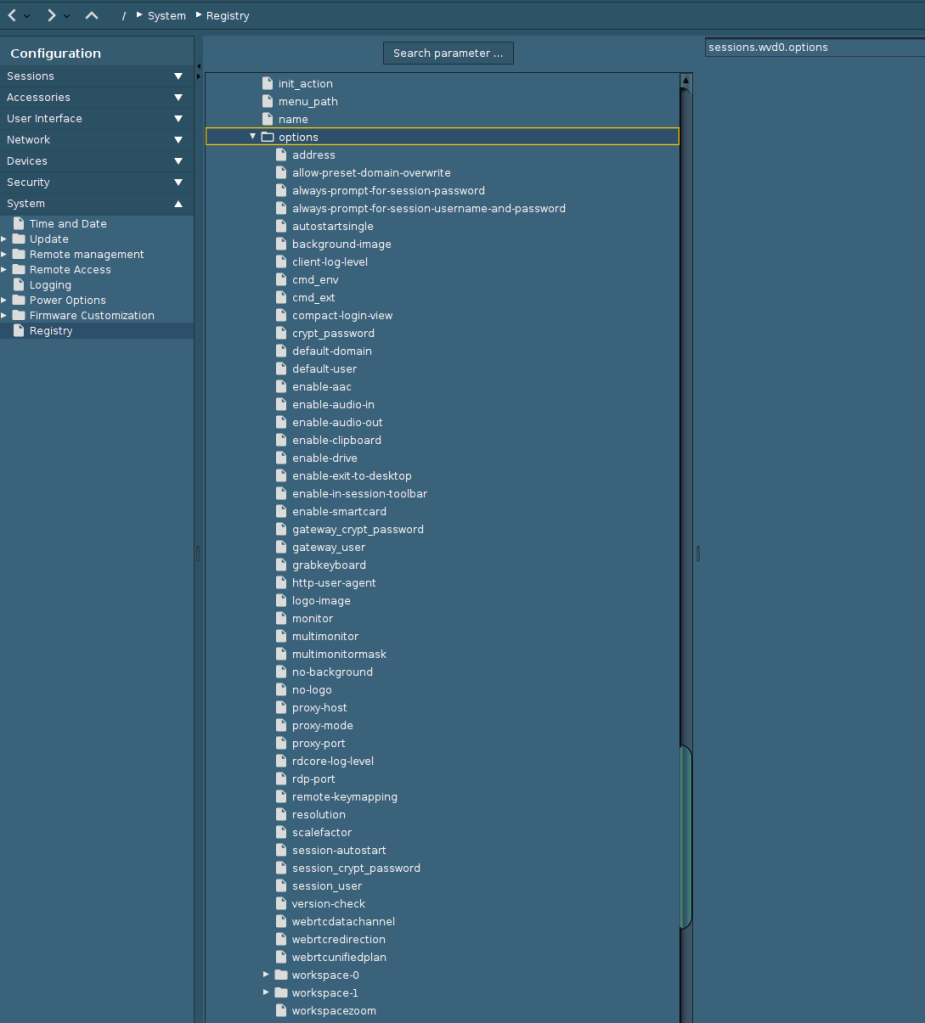
Task: Click the Search parameter button
Action: [448, 53]
